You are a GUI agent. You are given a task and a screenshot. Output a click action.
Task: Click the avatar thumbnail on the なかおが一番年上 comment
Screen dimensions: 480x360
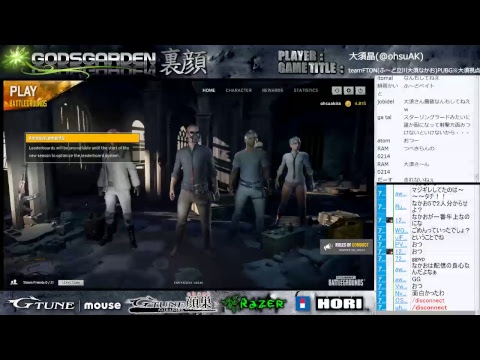tap(389, 220)
